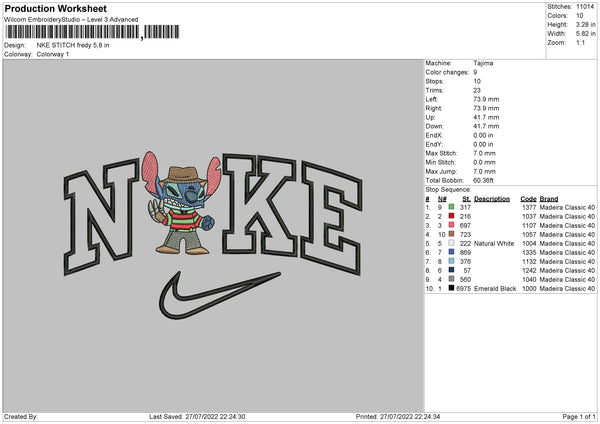Click the 'Stops:' label
The height and width of the screenshot is (424, 600).
(435, 81)
